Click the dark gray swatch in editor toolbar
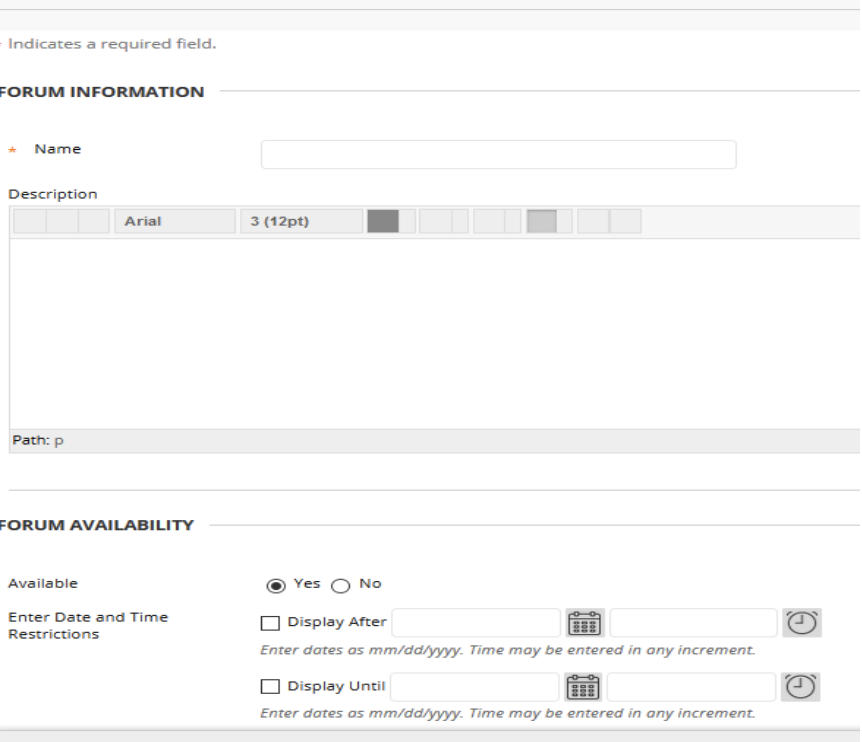This screenshot has height=742, width=862. coord(383,221)
